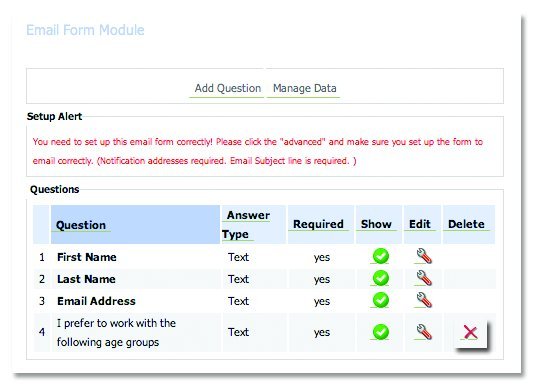Toggle show checkmark for Email Address
Image resolution: width=541 pixels, height=391 pixels.
(x=381, y=300)
